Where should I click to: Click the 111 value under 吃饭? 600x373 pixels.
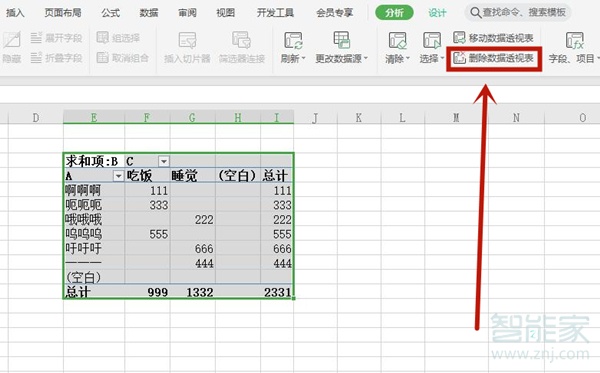tap(147, 190)
